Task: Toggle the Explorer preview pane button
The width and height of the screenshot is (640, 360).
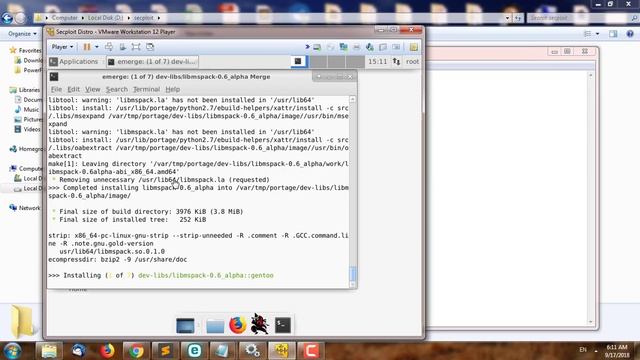Action: (x=613, y=34)
